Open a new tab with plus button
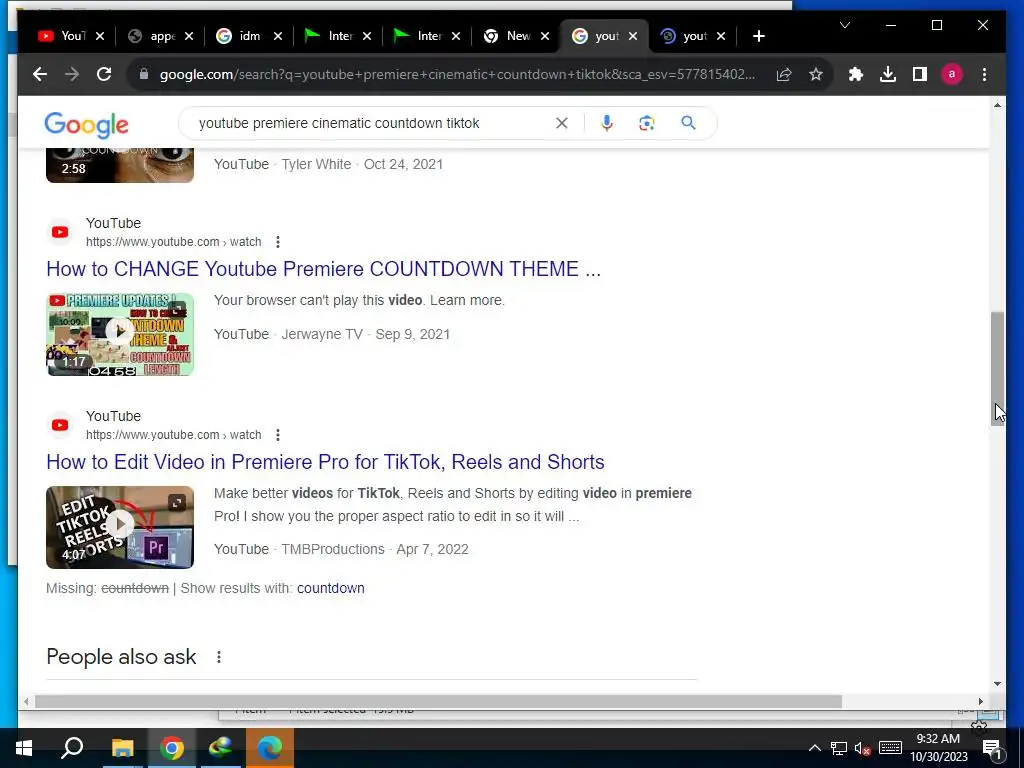Viewport: 1024px width, 768px height. 758,37
